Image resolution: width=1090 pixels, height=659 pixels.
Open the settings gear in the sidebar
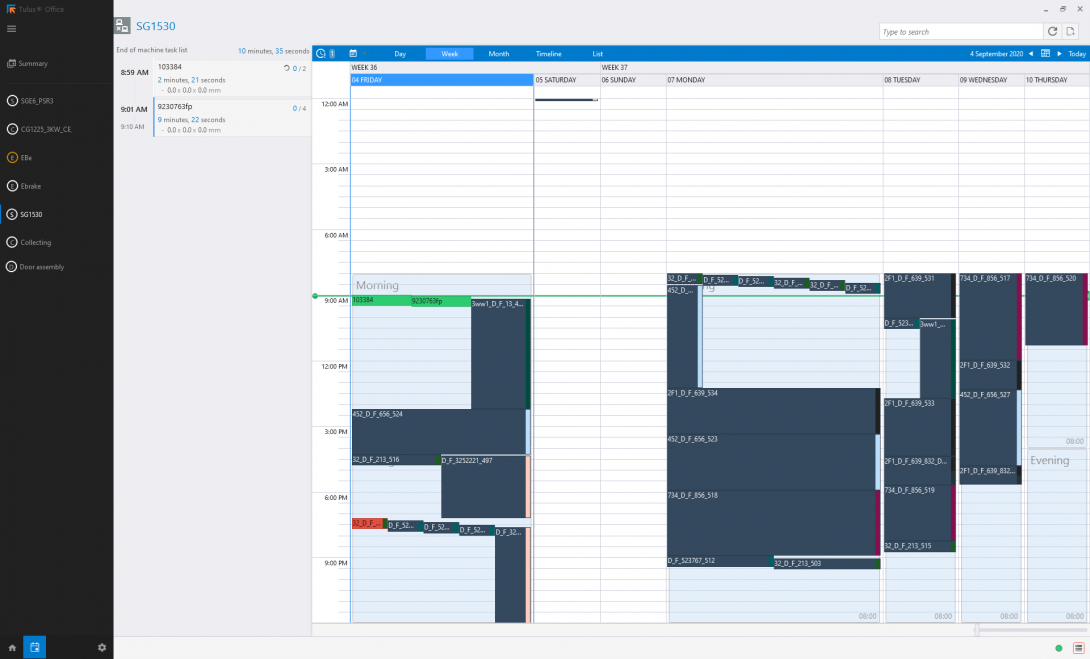tap(101, 647)
